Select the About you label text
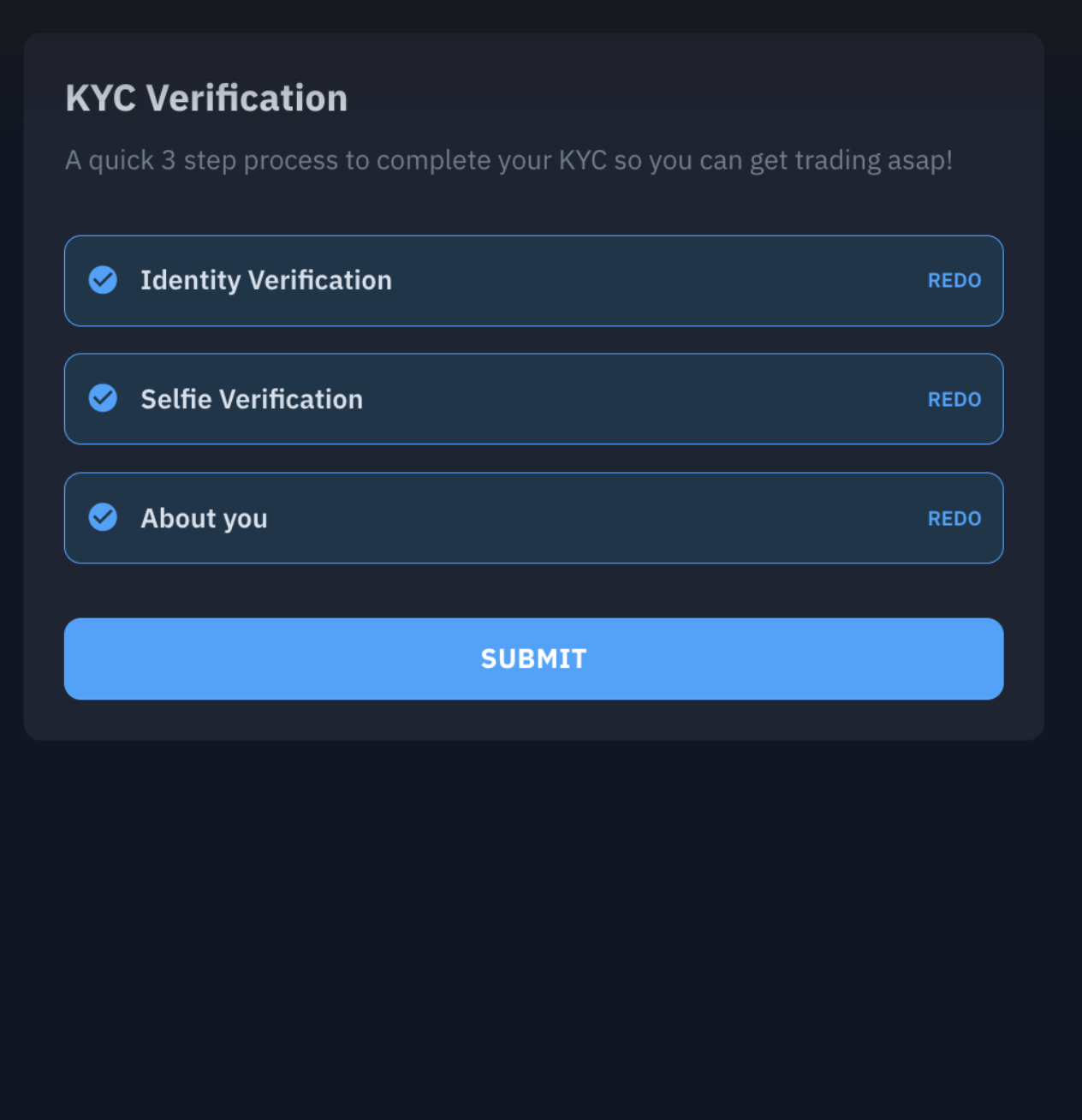1082x1120 pixels. 204,519
